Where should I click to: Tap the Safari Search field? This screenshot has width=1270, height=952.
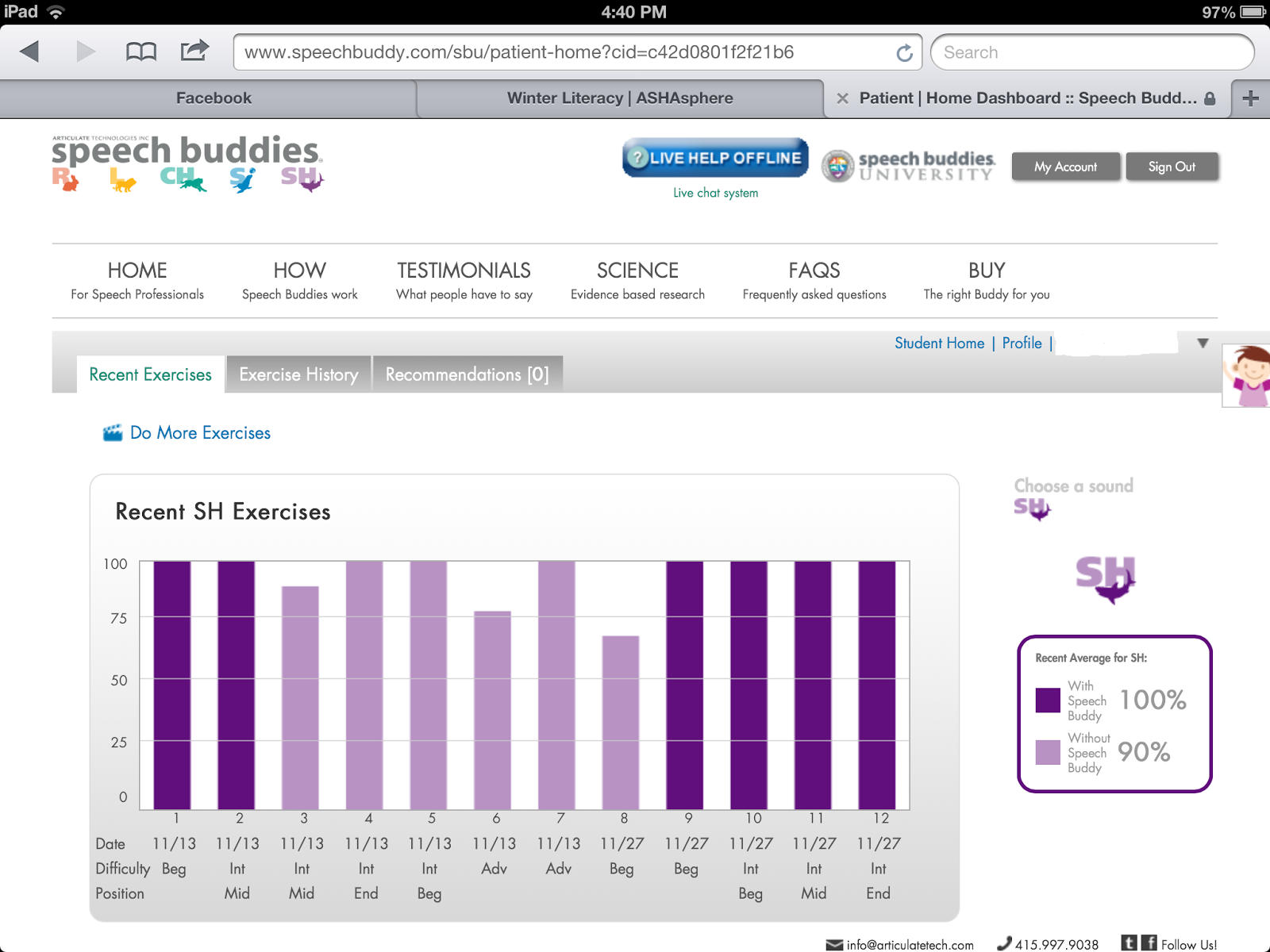point(1092,52)
